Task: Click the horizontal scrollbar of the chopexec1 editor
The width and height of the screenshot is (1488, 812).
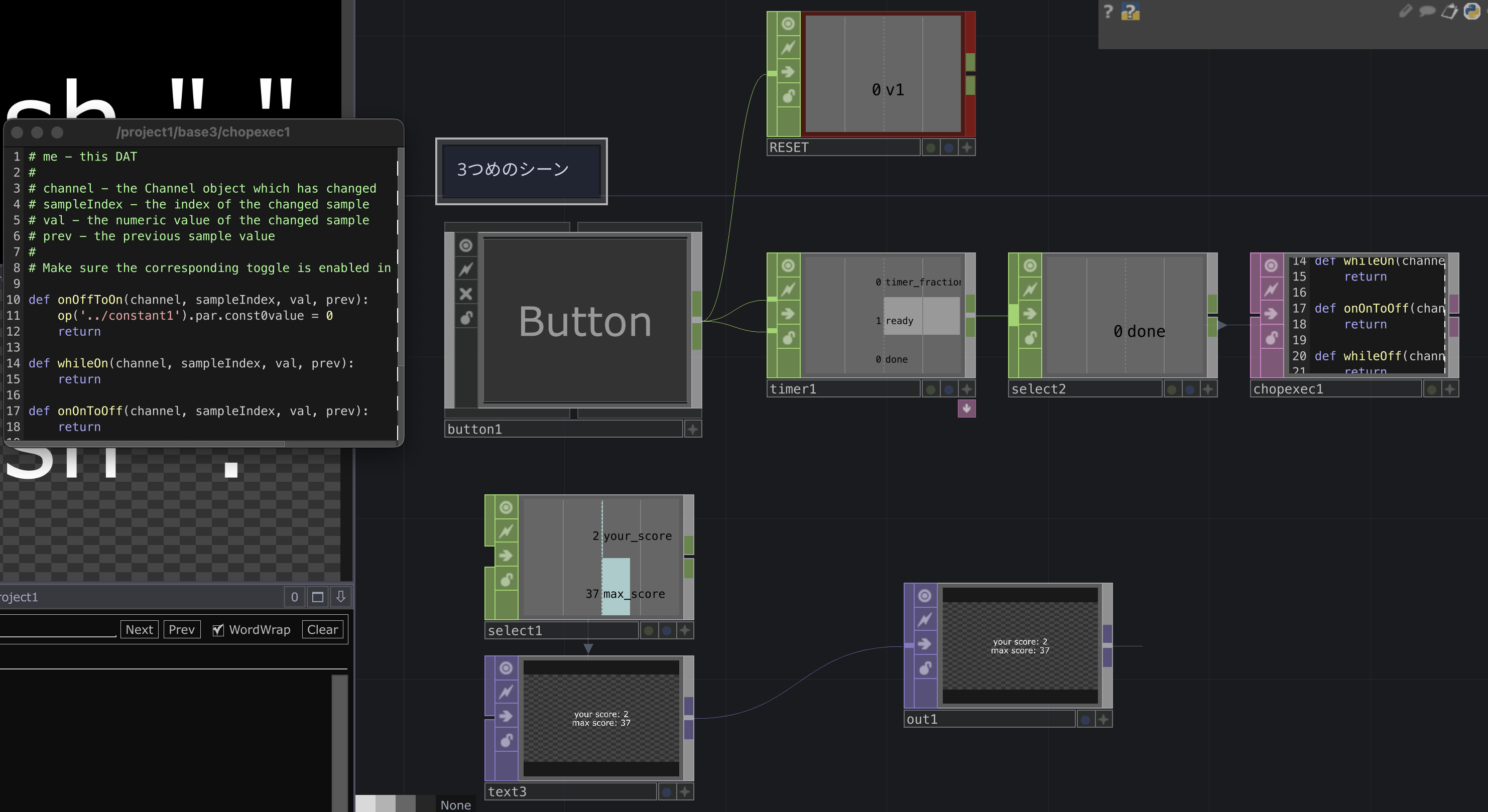Action: (x=145, y=444)
